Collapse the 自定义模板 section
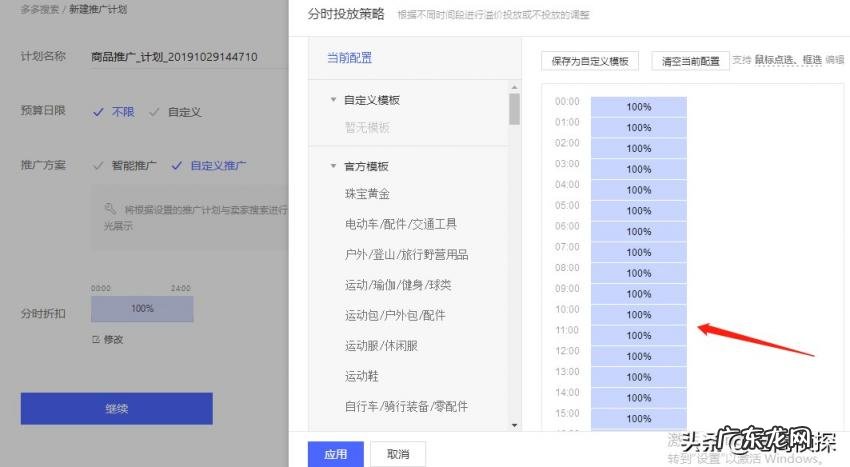Viewport: 850px width, 467px height. [x=334, y=100]
